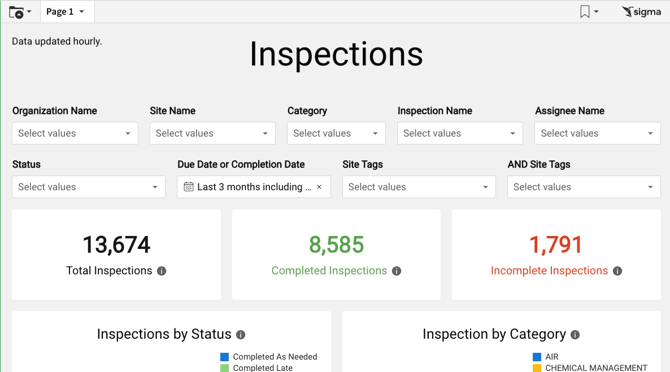Open the folder history icon menu

click(x=20, y=12)
